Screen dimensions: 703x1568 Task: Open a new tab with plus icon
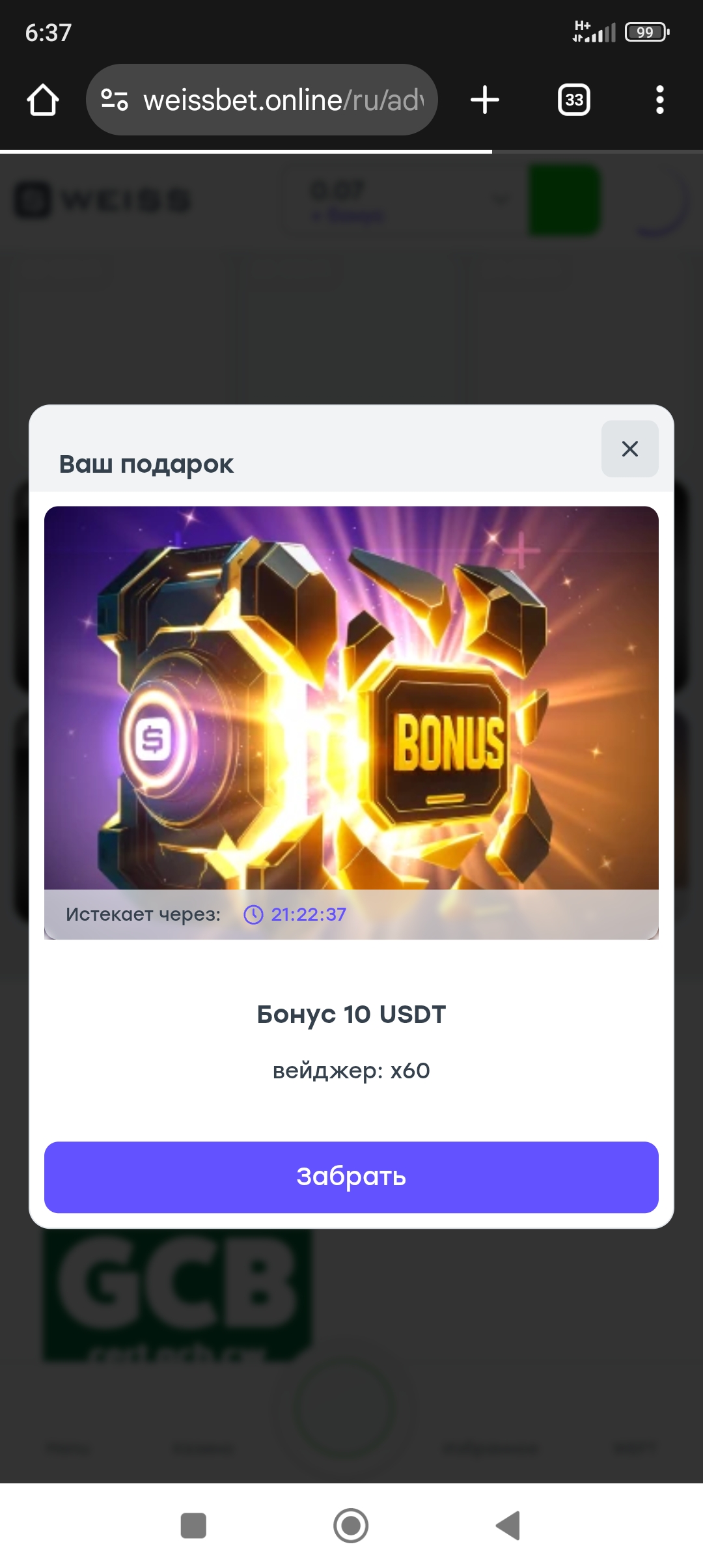[485, 100]
